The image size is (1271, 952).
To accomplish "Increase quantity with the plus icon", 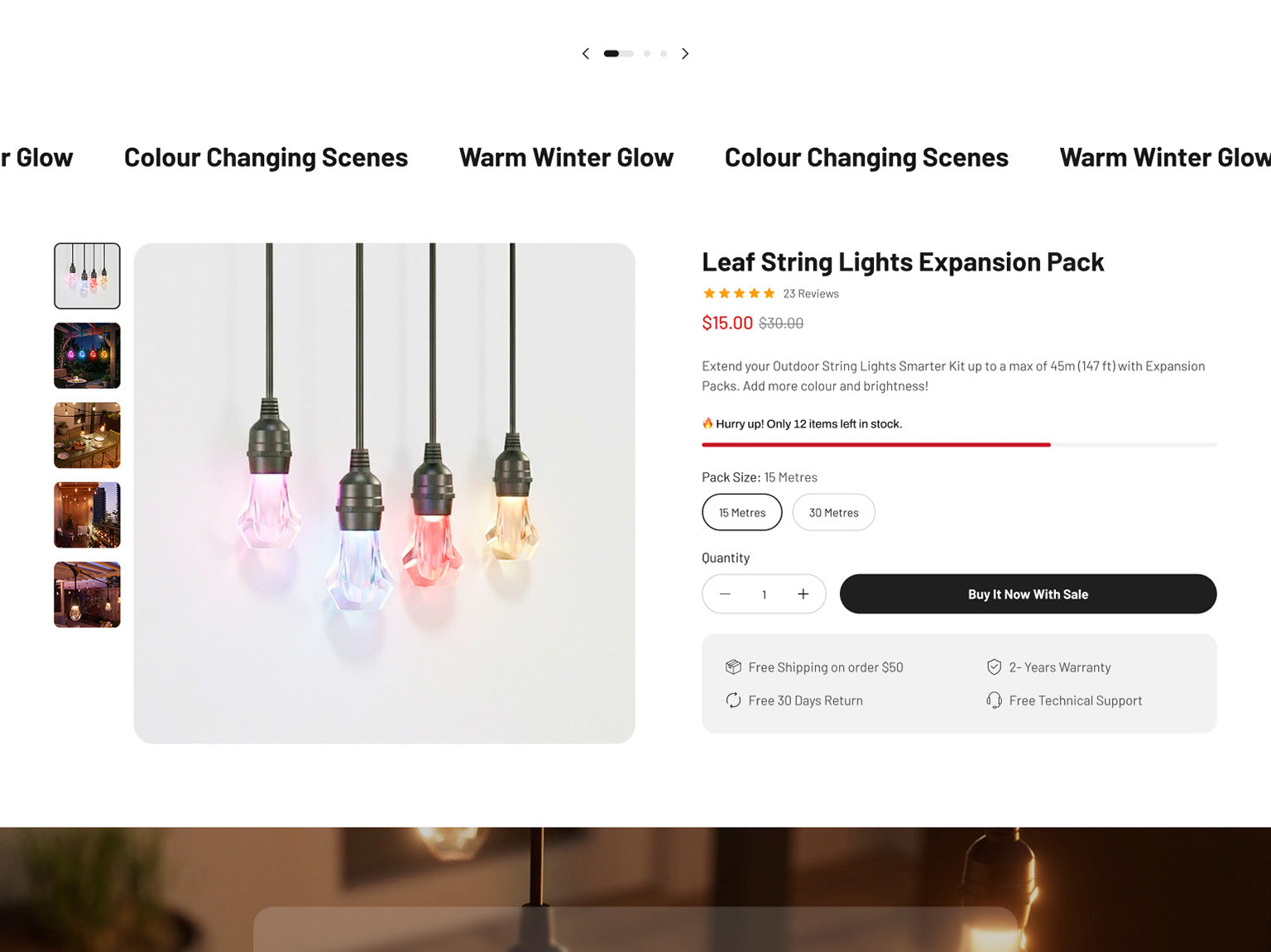I will [x=803, y=594].
